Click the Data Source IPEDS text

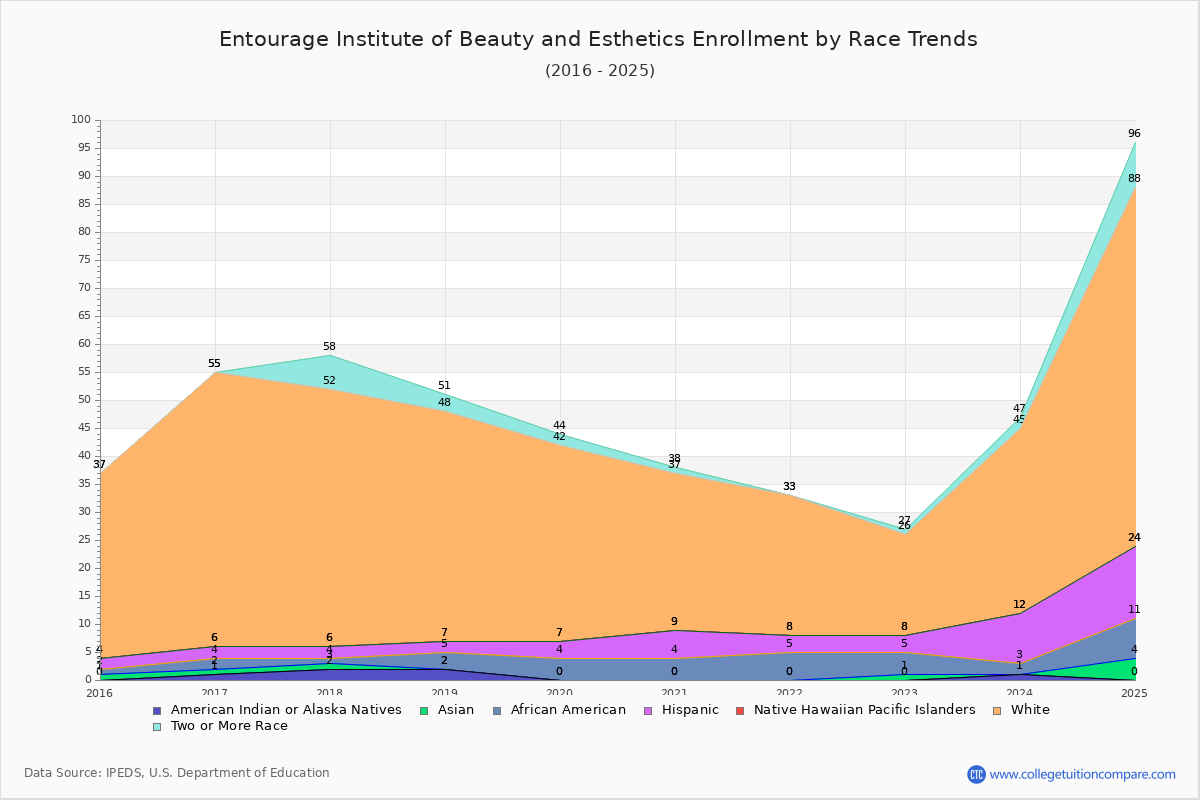(x=177, y=773)
